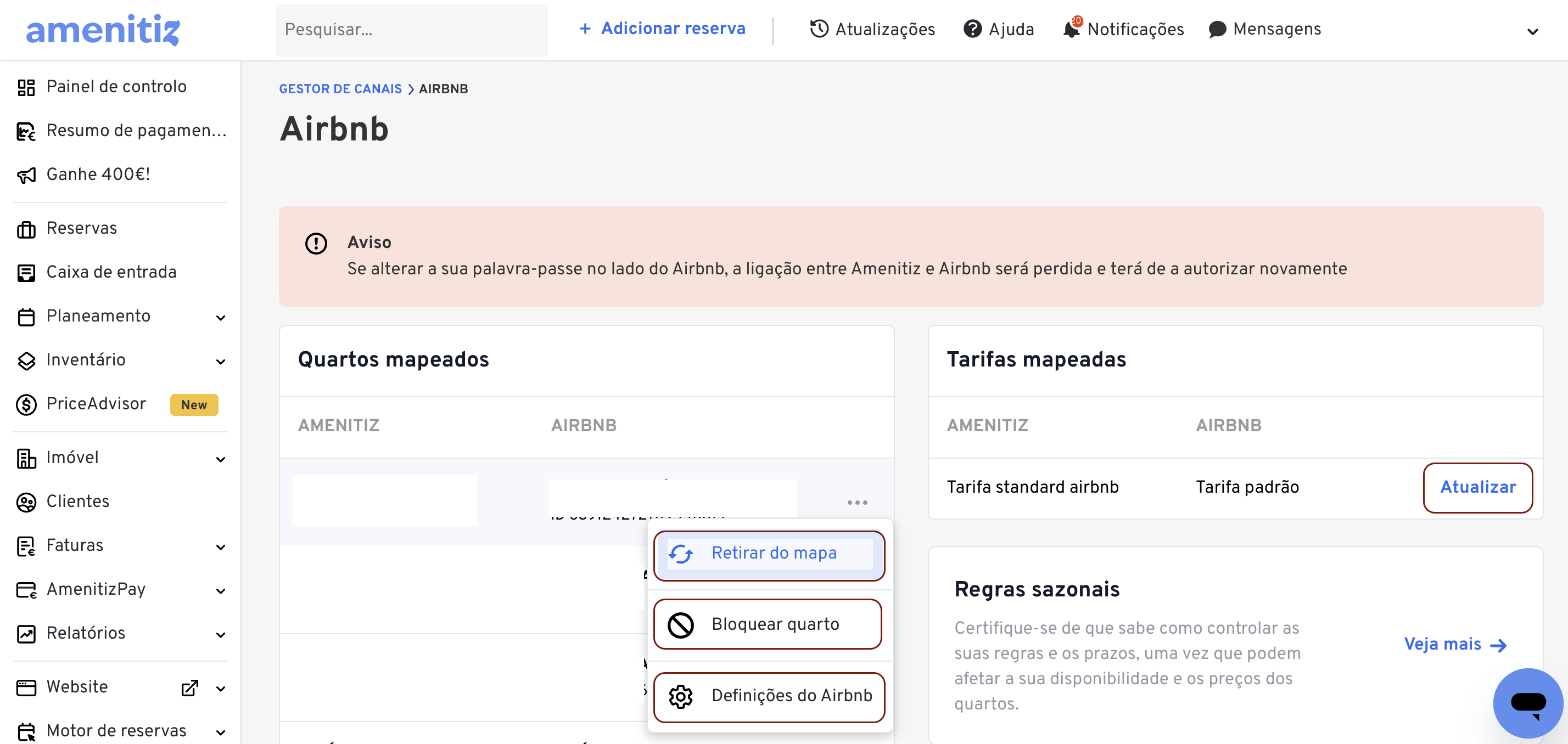Click the Imóvel building icon
Viewport: 1568px width, 744px height.
point(26,459)
